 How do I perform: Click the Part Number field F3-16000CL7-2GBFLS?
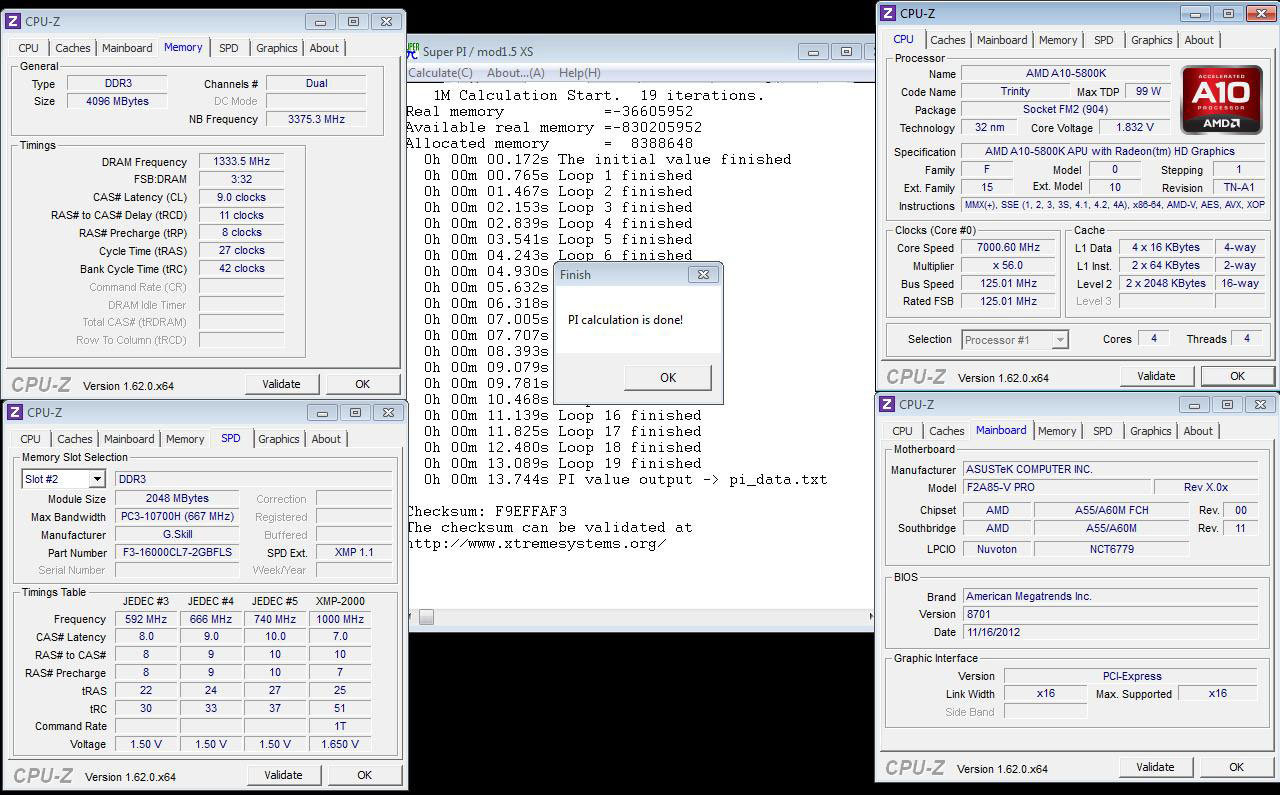click(177, 552)
